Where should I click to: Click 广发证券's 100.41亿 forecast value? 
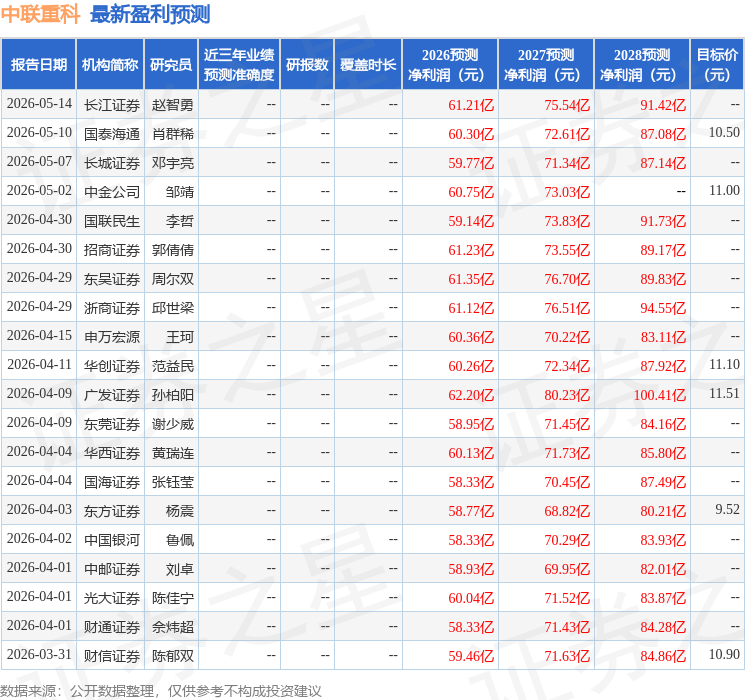click(660, 395)
